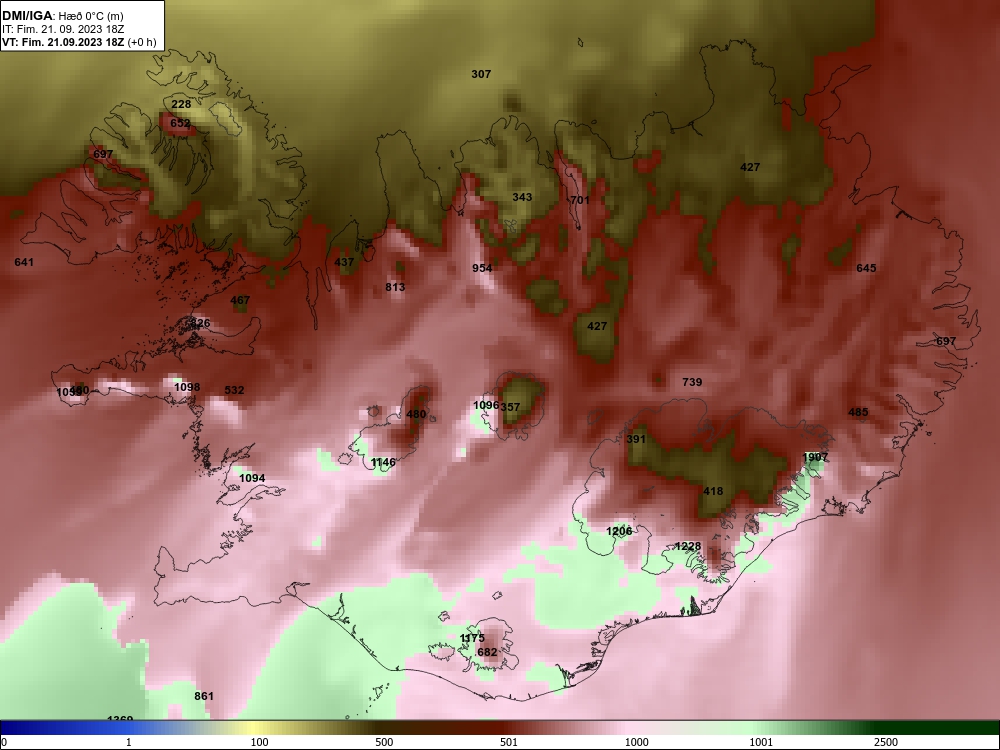Select the 500 tick label on color scale
Screen dimensions: 1000x750
click(x=384, y=742)
